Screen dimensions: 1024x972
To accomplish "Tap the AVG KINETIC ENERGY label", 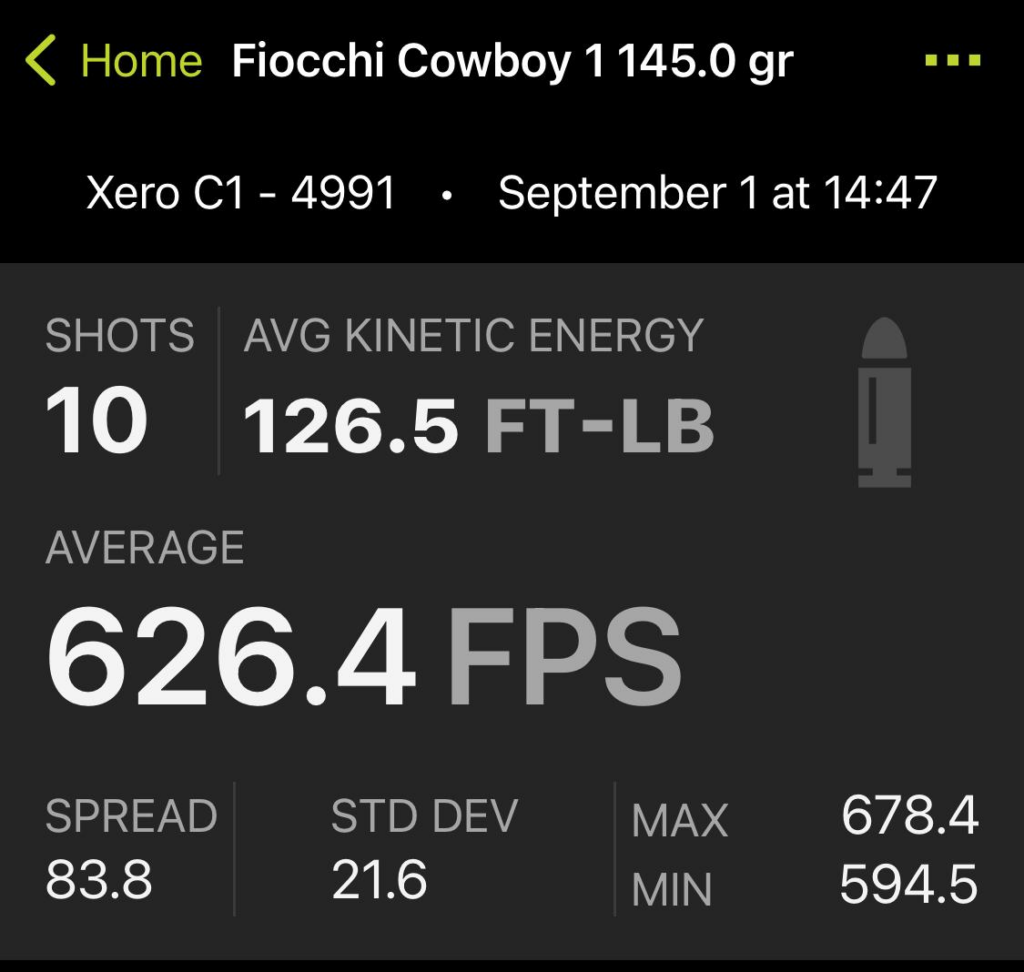I will click(473, 337).
